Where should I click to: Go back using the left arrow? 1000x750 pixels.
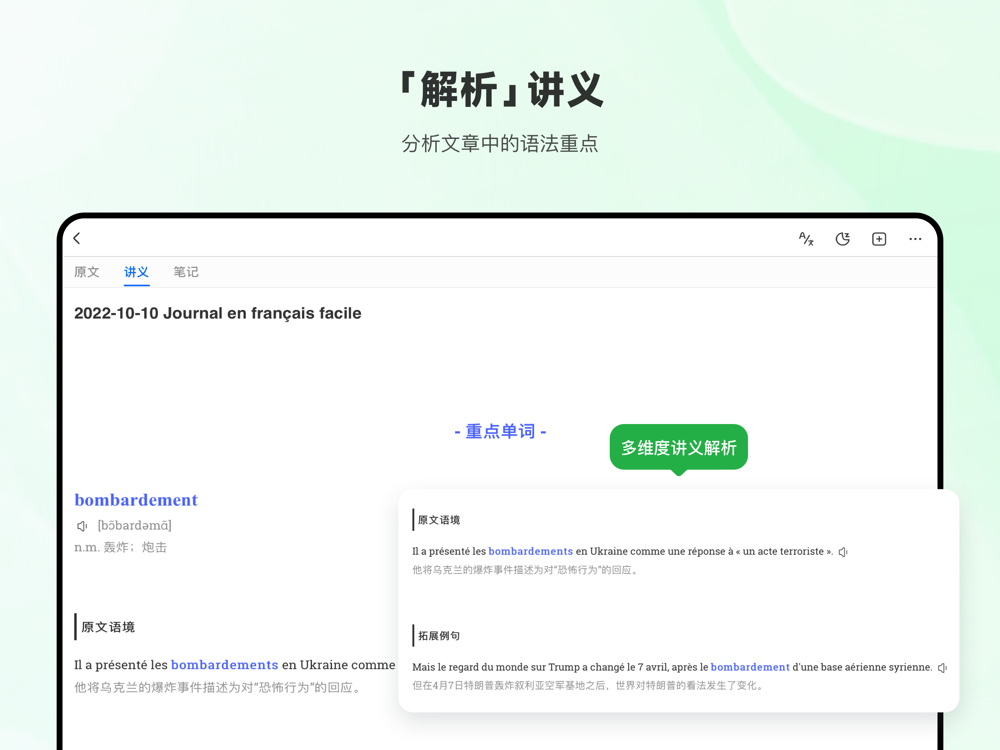coord(77,239)
